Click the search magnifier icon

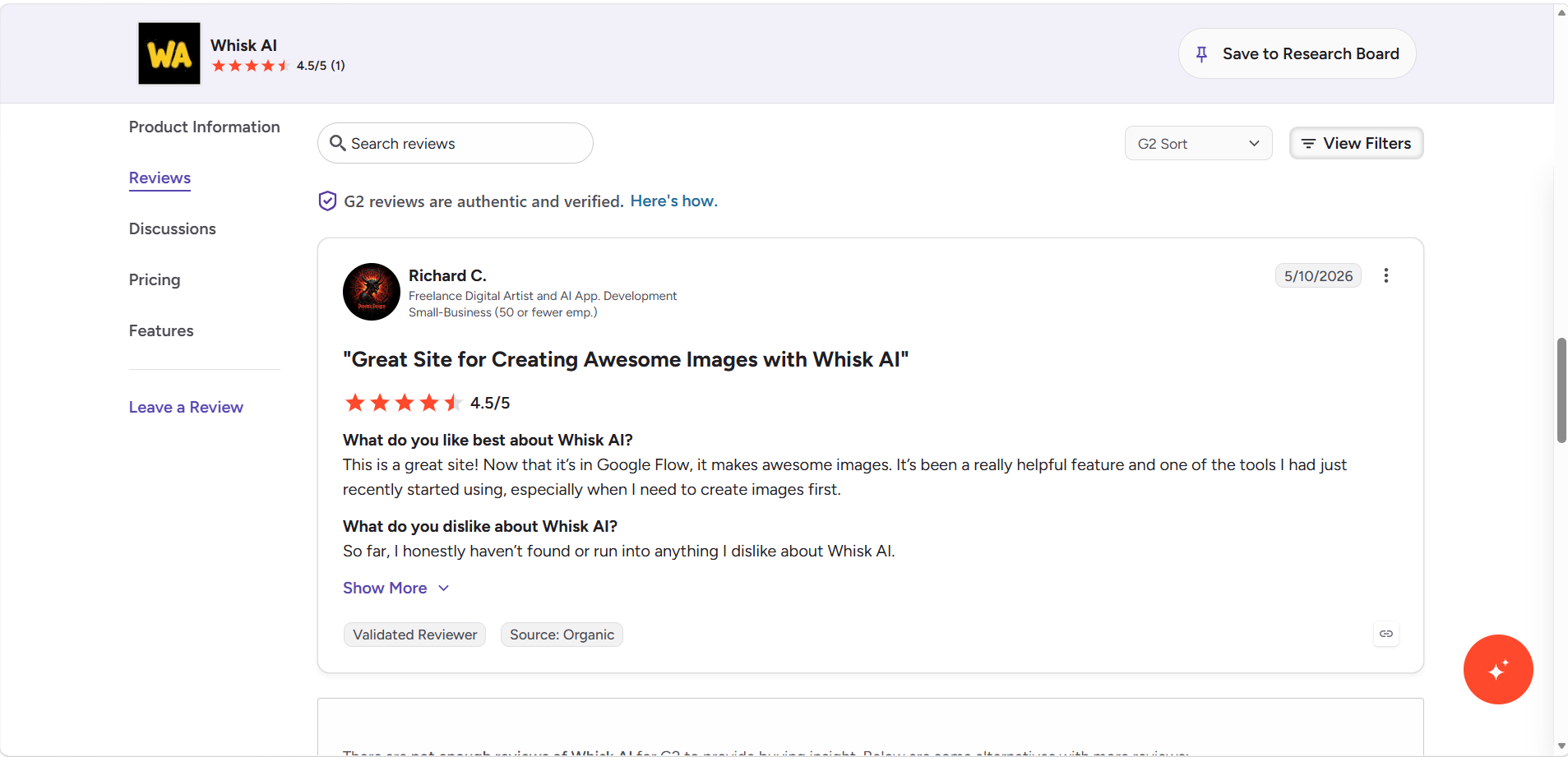(x=337, y=143)
